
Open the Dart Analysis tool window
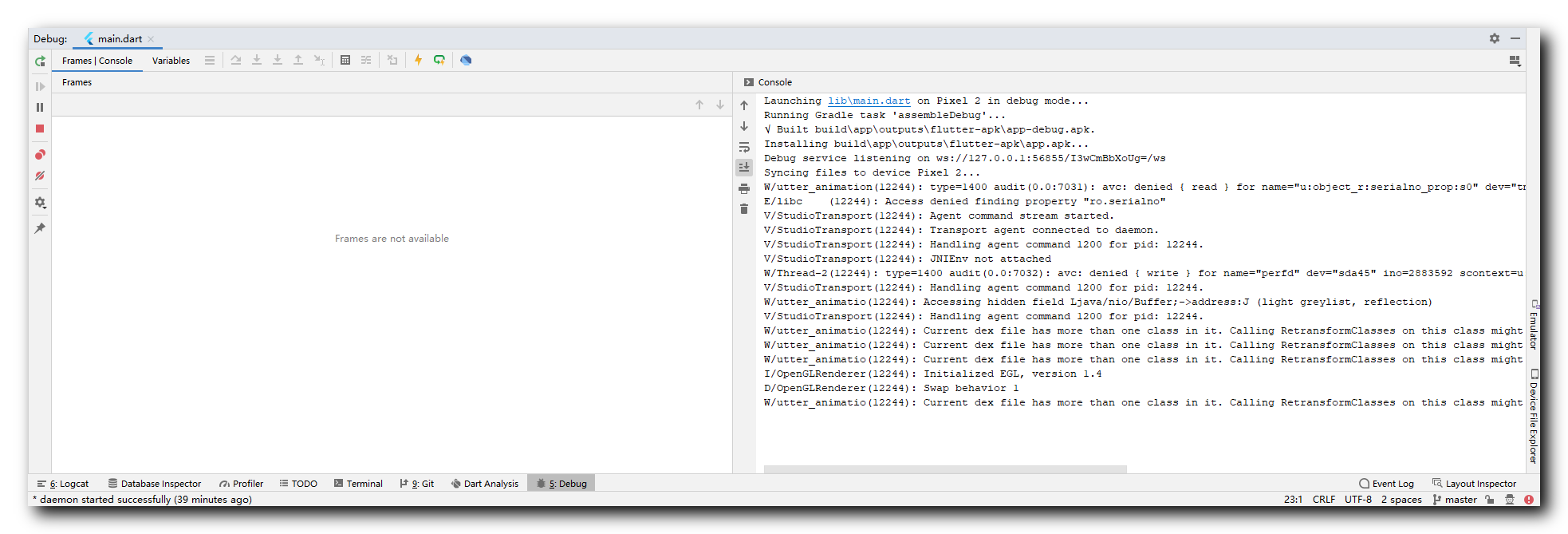(485, 484)
